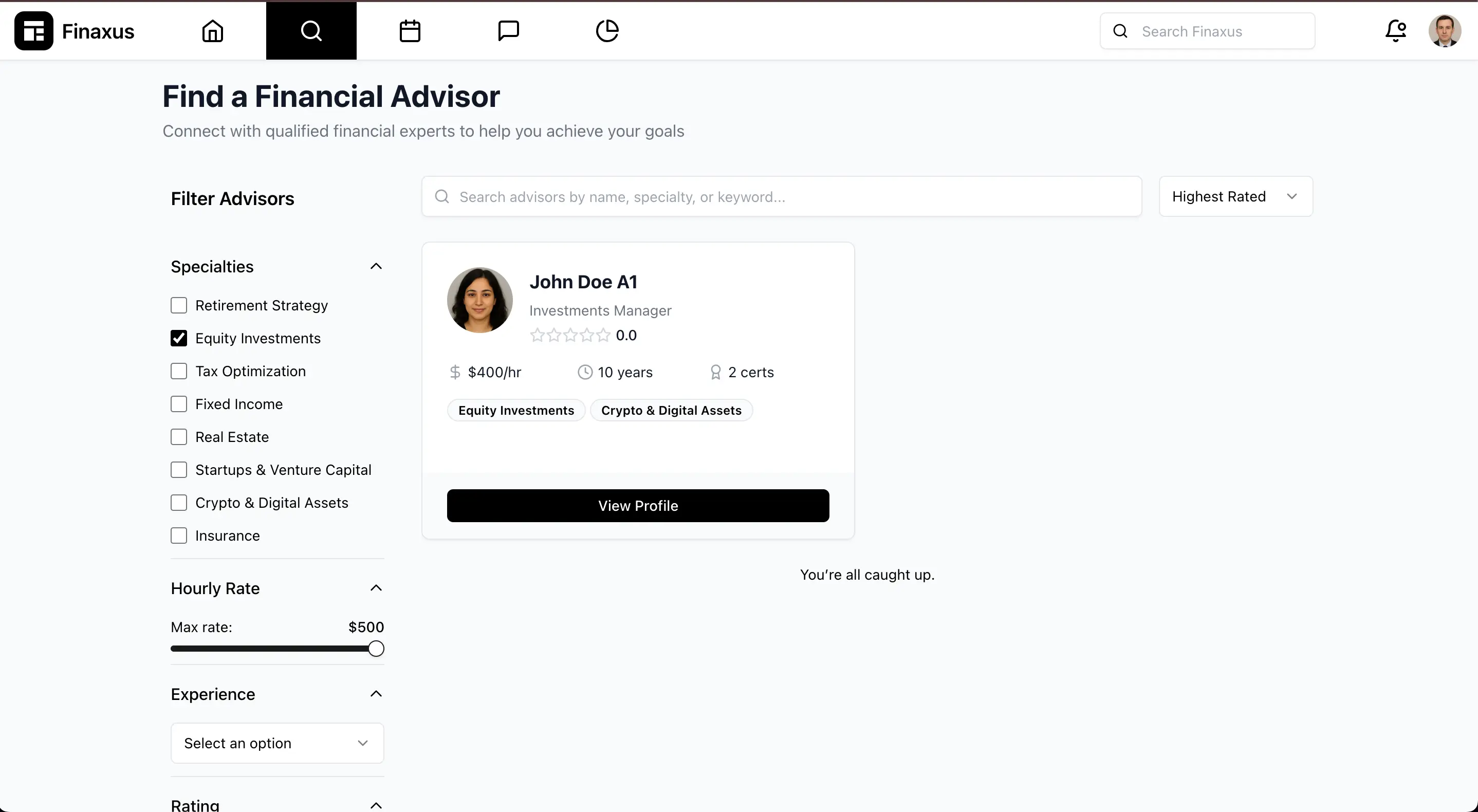Check the Retirement Strategy filter
This screenshot has width=1478, height=812.
point(178,305)
